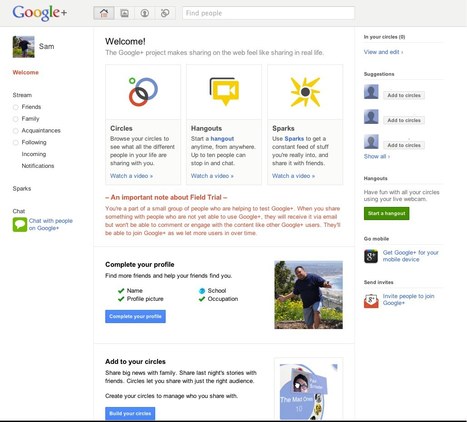Click the green chat bubble icon

pos(20,224)
